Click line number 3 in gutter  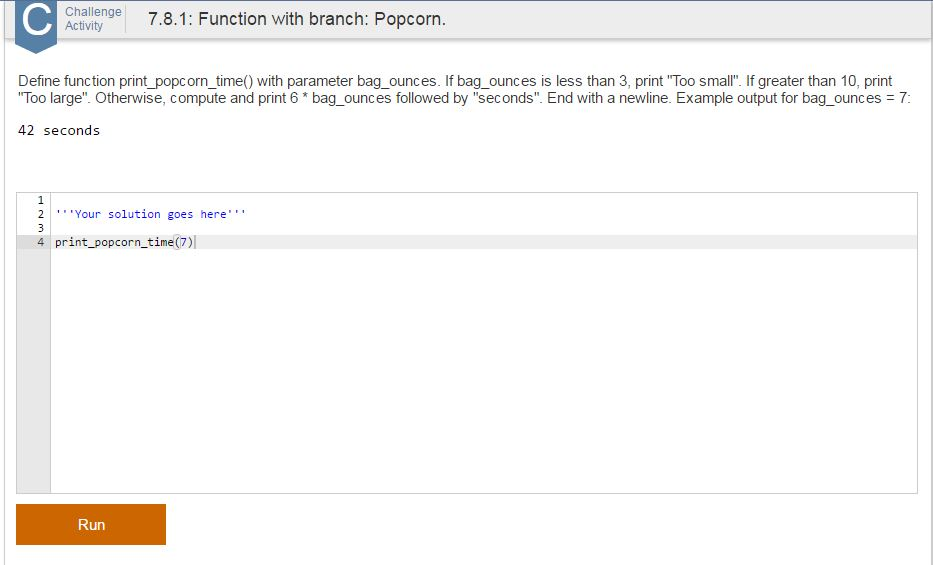pos(40,228)
